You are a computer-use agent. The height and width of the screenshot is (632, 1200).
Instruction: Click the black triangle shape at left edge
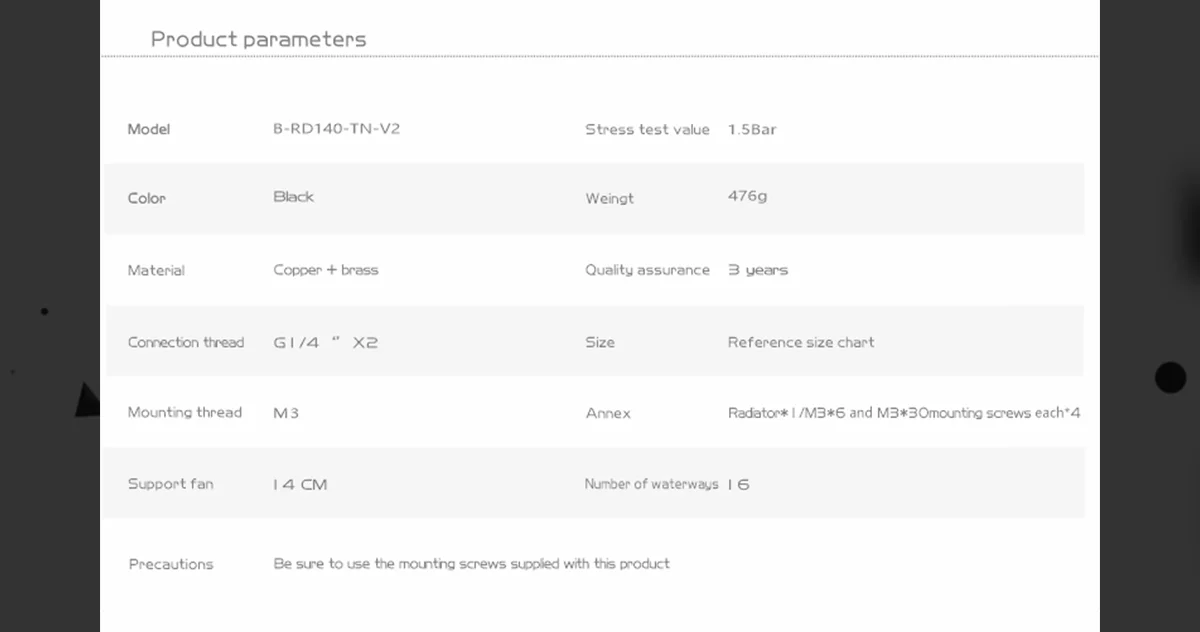(88, 400)
